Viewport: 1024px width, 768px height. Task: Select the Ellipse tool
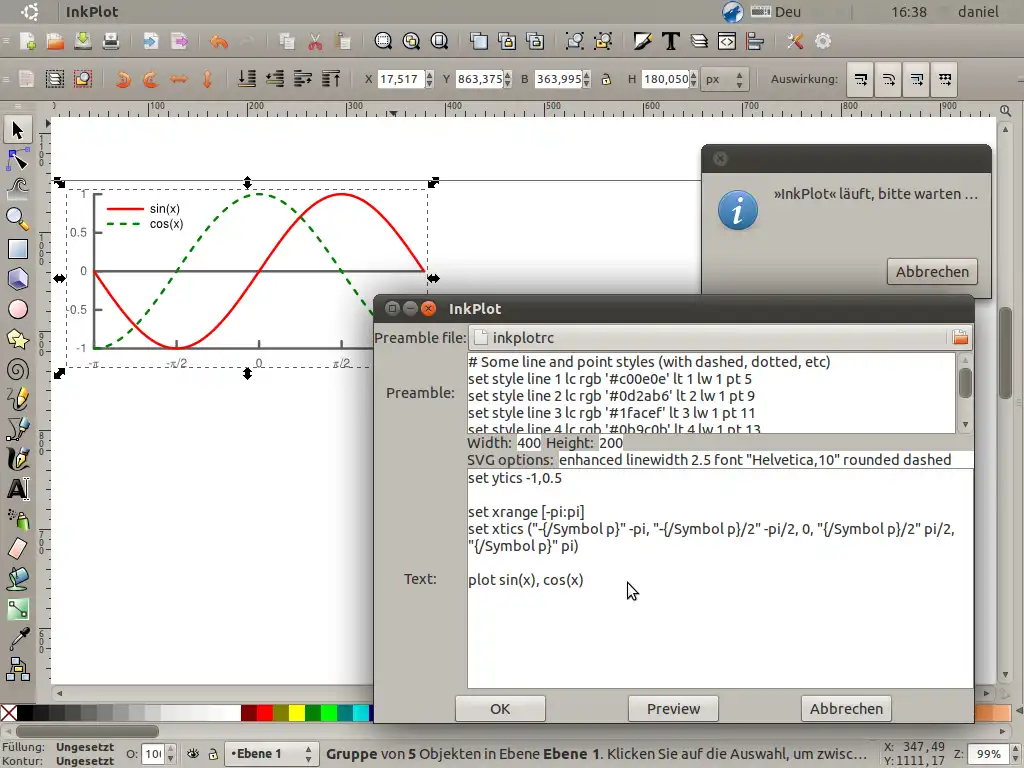tap(18, 309)
